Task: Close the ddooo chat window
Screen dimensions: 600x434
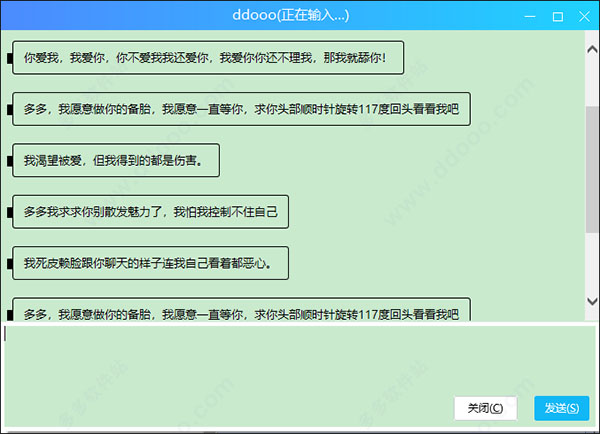Action: [x=584, y=16]
